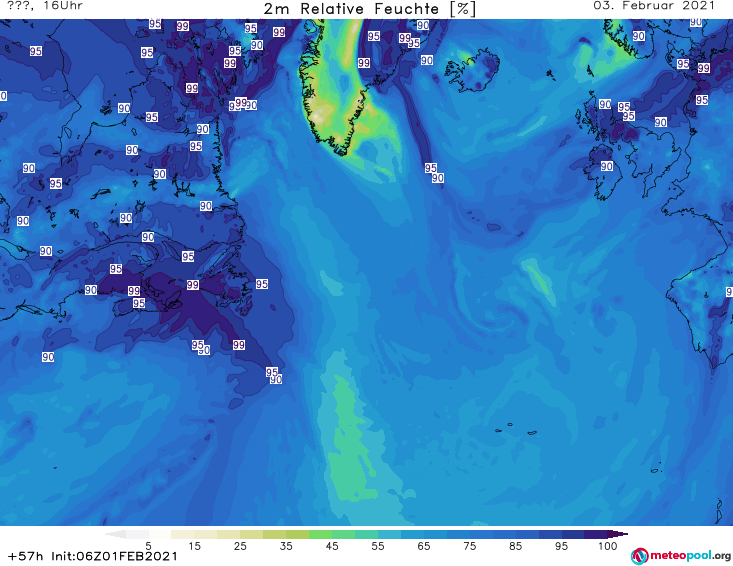Click the colorbar tick label '65'
This screenshot has width=733, height=566.
click(424, 546)
